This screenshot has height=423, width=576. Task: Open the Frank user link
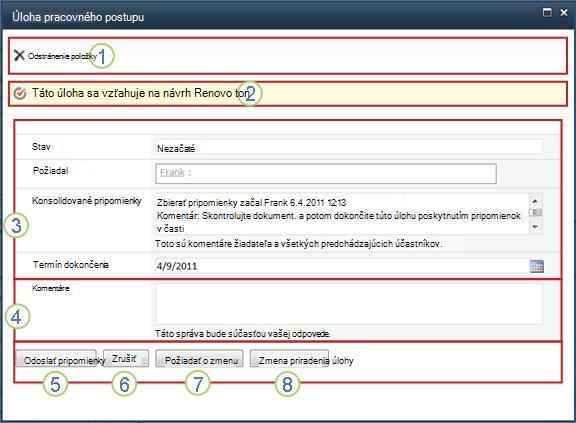point(172,172)
